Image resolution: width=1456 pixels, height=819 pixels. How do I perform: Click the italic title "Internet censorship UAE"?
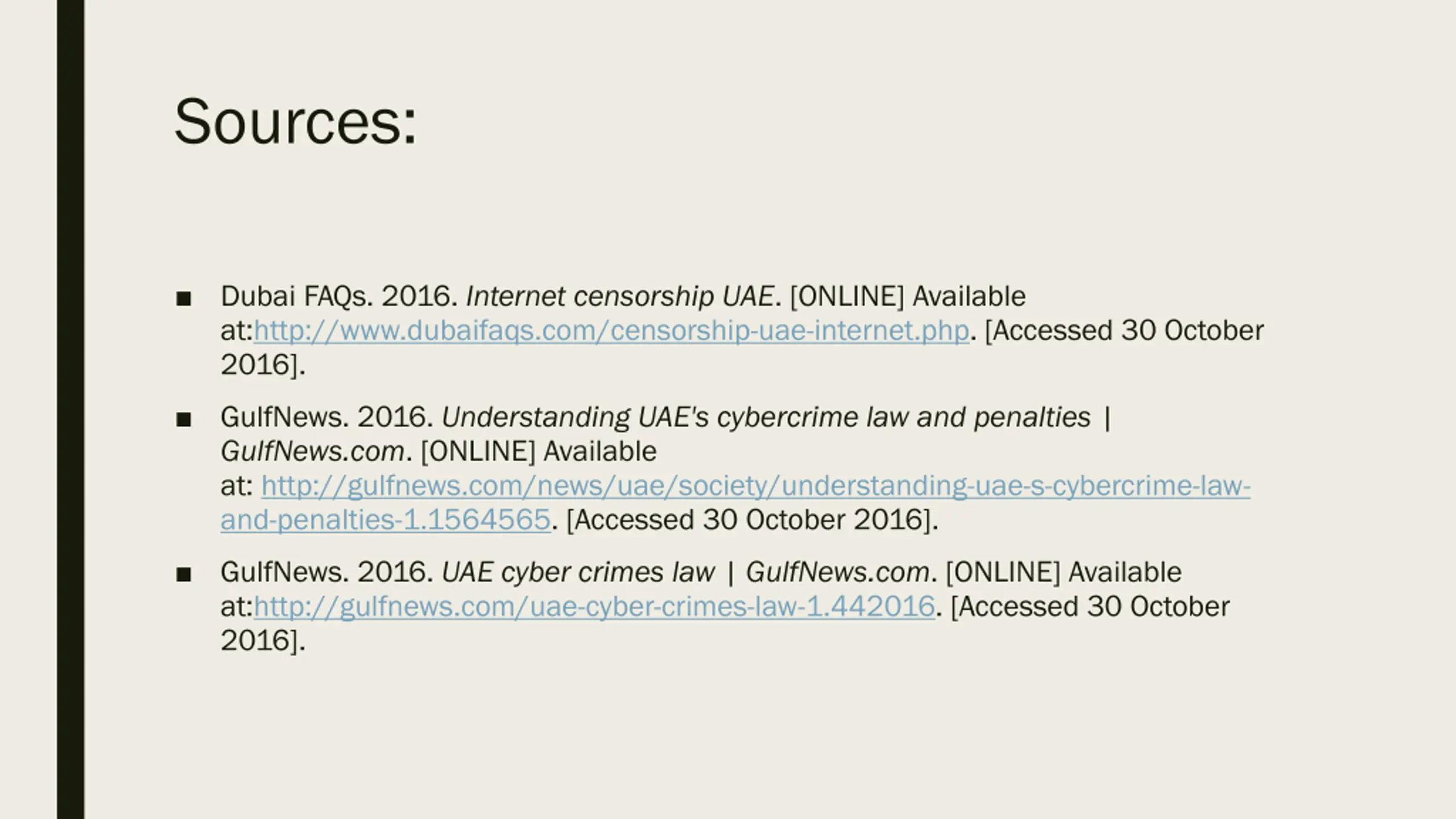(620, 296)
